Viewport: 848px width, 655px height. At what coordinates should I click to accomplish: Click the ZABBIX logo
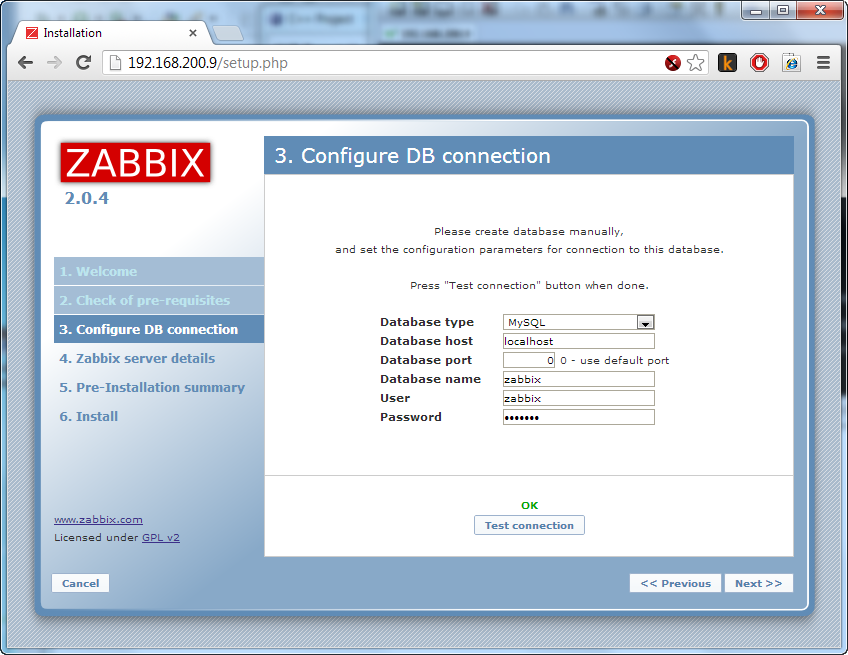pyautogui.click(x=135, y=162)
